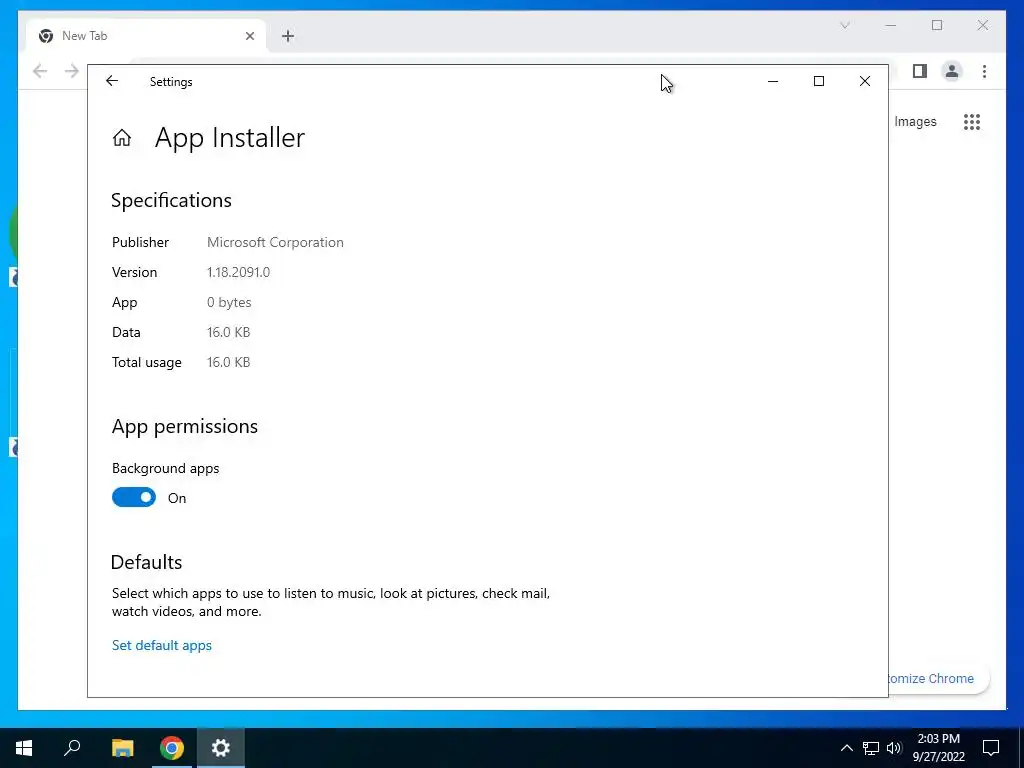Select Settings gear in taskbar
The height and width of the screenshot is (768, 1024).
tap(221, 748)
